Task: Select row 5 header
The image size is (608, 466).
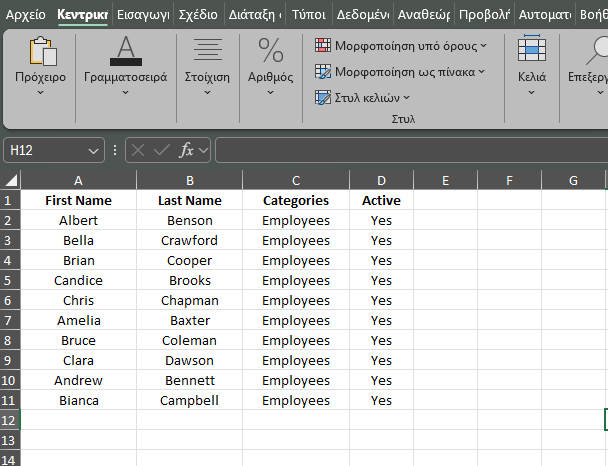Action: [x=10, y=280]
